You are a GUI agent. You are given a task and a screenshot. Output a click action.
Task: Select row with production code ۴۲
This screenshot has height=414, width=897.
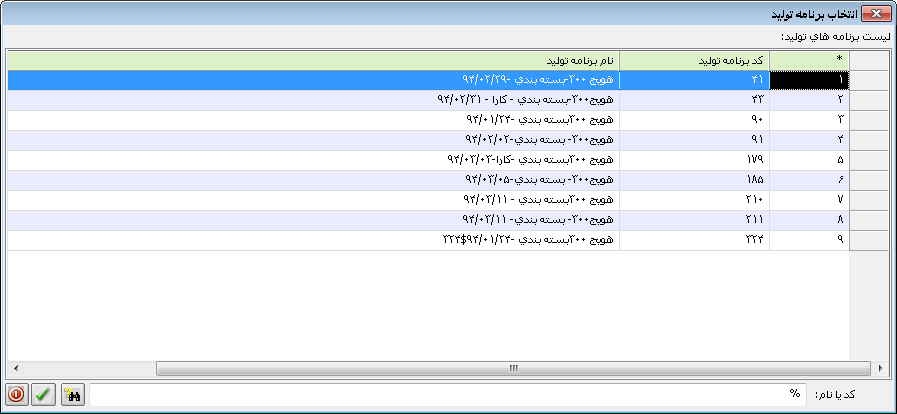pyautogui.click(x=694, y=100)
